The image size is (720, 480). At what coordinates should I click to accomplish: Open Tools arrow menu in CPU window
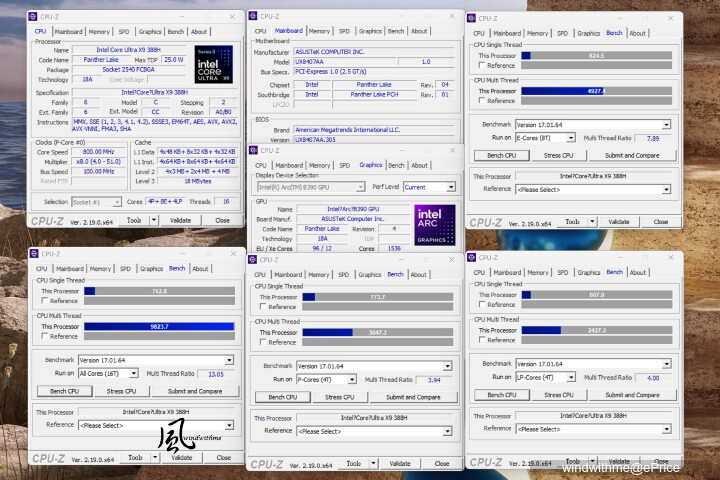click(154, 220)
